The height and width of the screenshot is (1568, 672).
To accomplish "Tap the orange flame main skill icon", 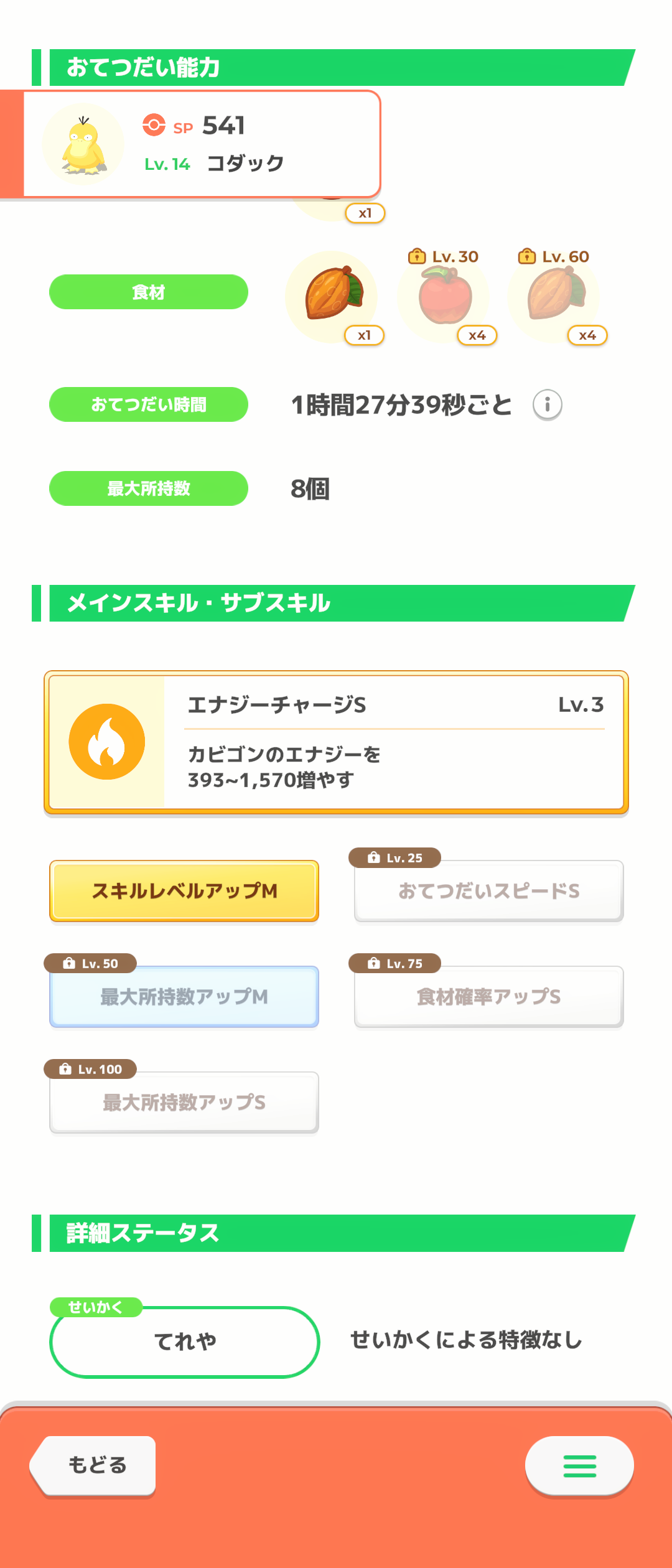I will coord(107,742).
